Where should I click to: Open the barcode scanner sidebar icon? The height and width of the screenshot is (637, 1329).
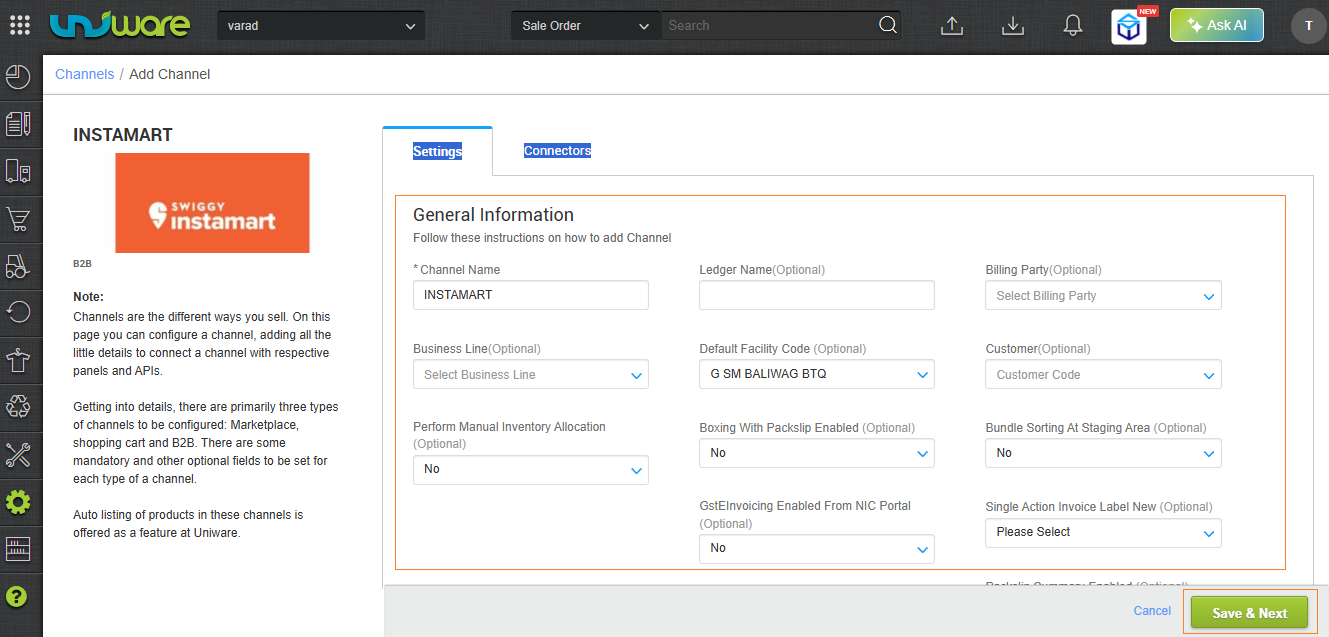19,549
